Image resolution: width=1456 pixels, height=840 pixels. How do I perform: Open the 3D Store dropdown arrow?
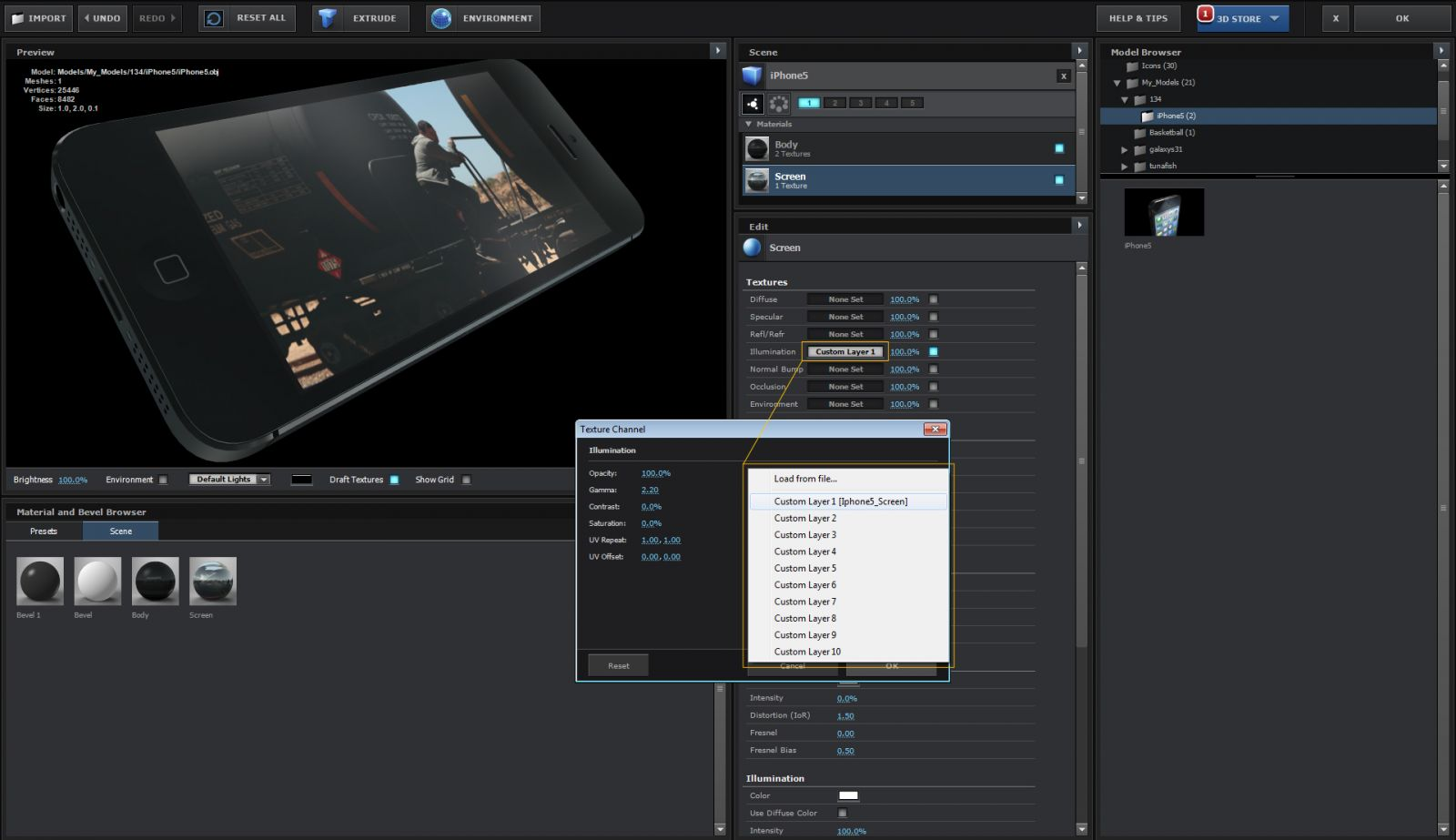click(x=1274, y=18)
